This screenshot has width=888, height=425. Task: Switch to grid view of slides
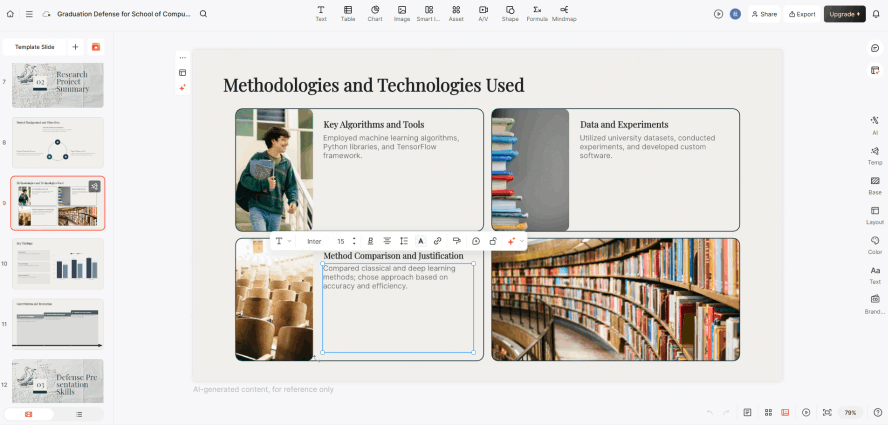[x=767, y=412]
